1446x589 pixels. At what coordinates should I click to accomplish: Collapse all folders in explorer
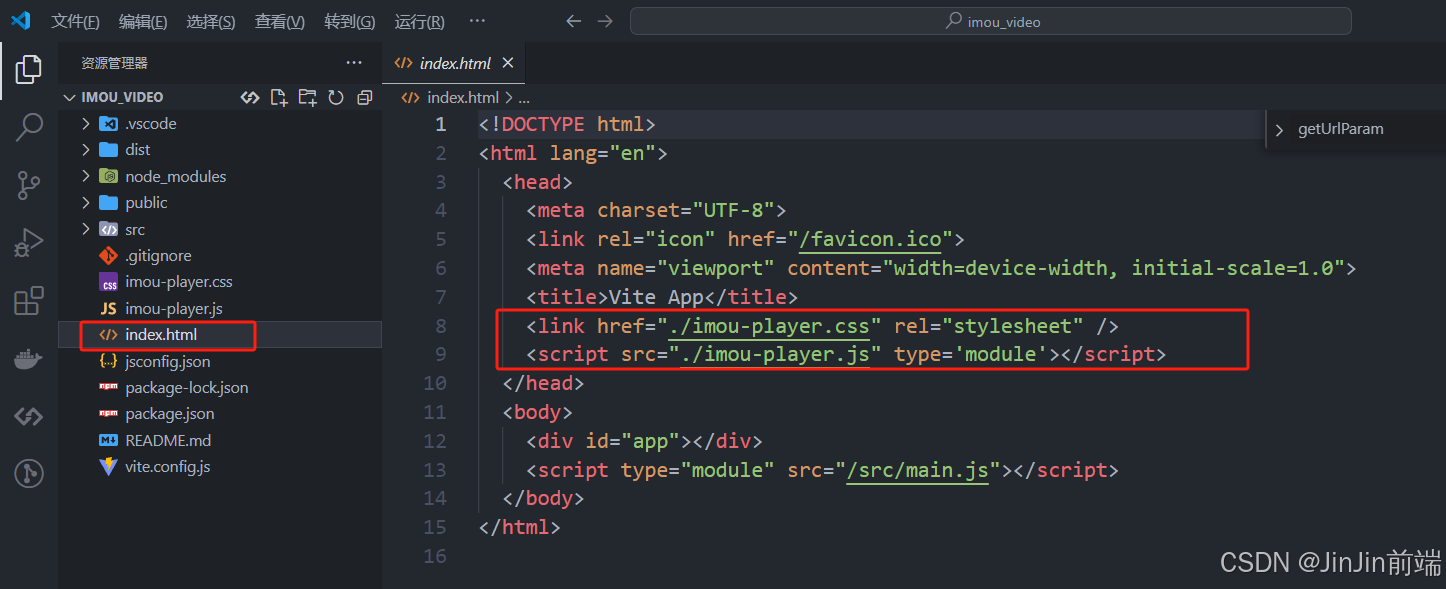[x=364, y=97]
